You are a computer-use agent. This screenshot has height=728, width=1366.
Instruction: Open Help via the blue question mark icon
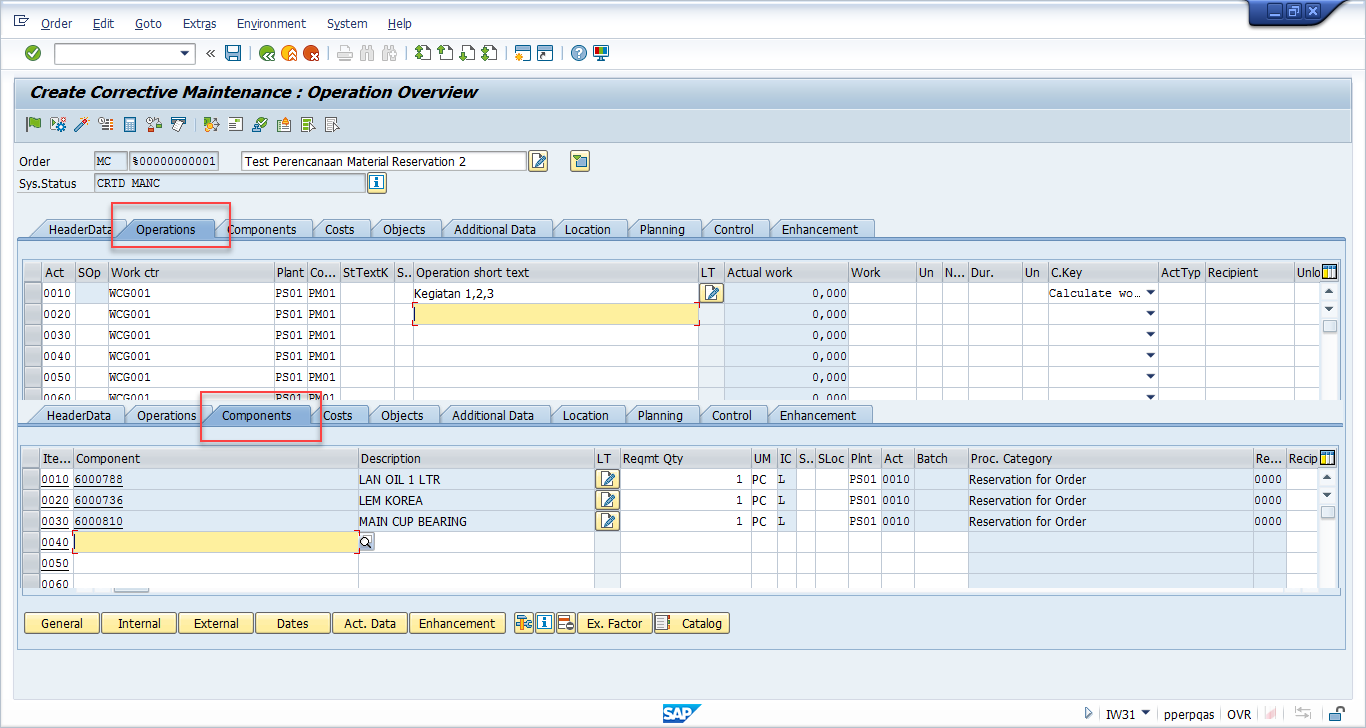point(578,53)
